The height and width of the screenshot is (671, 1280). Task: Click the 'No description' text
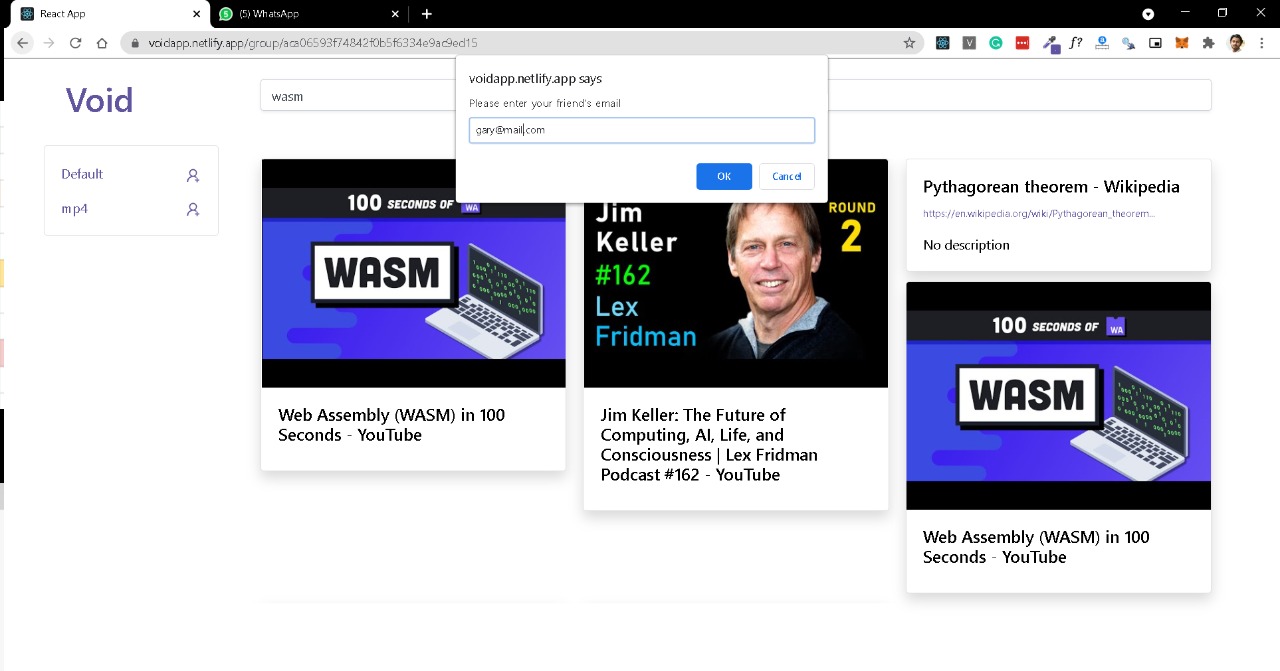click(966, 245)
